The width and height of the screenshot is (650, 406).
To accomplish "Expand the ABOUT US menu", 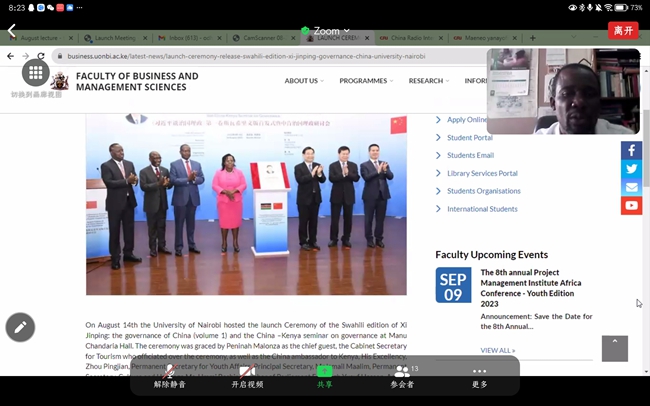I will [304, 81].
